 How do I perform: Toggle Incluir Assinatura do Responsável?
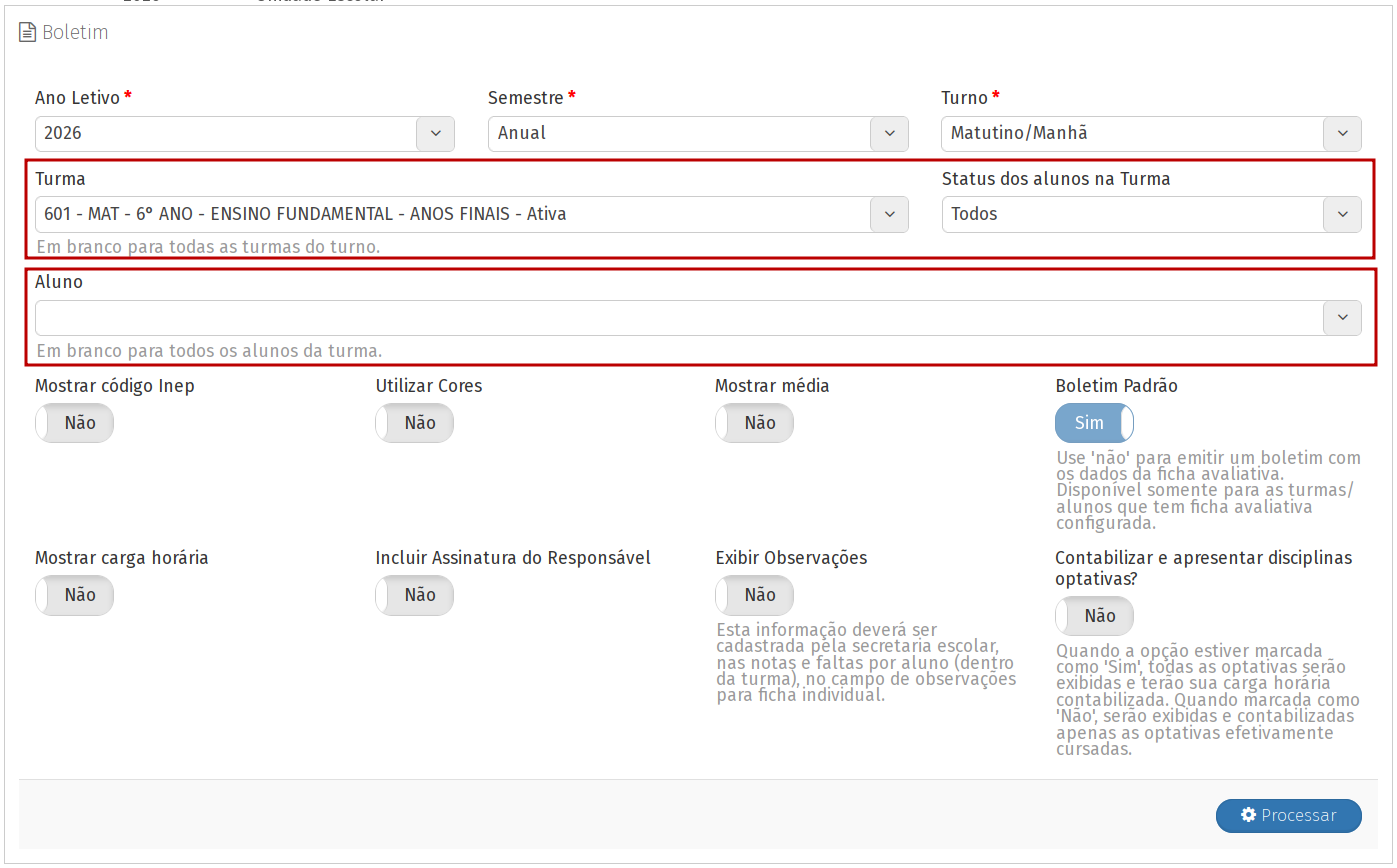415,595
